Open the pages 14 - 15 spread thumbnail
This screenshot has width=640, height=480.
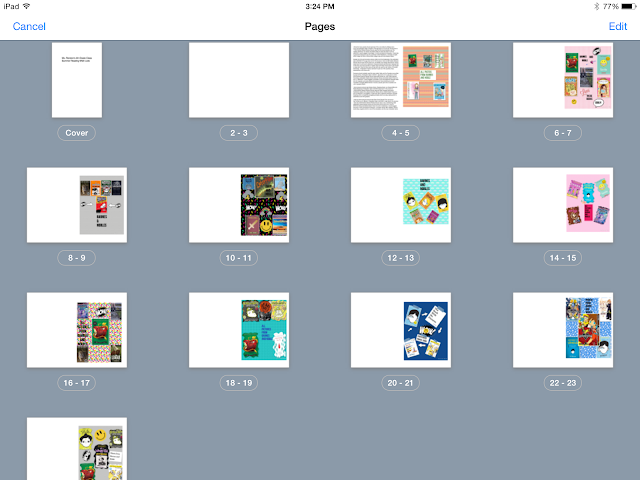tap(563, 205)
